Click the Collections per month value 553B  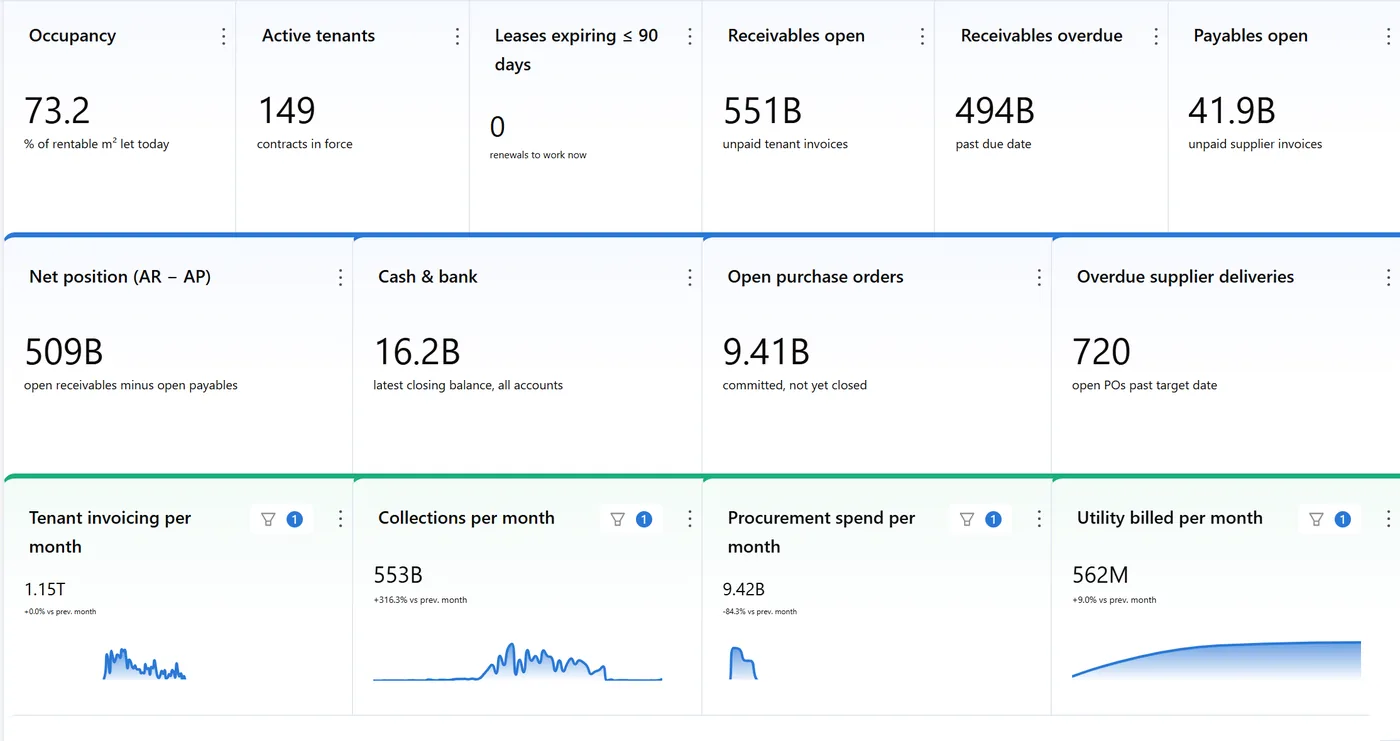pos(398,575)
